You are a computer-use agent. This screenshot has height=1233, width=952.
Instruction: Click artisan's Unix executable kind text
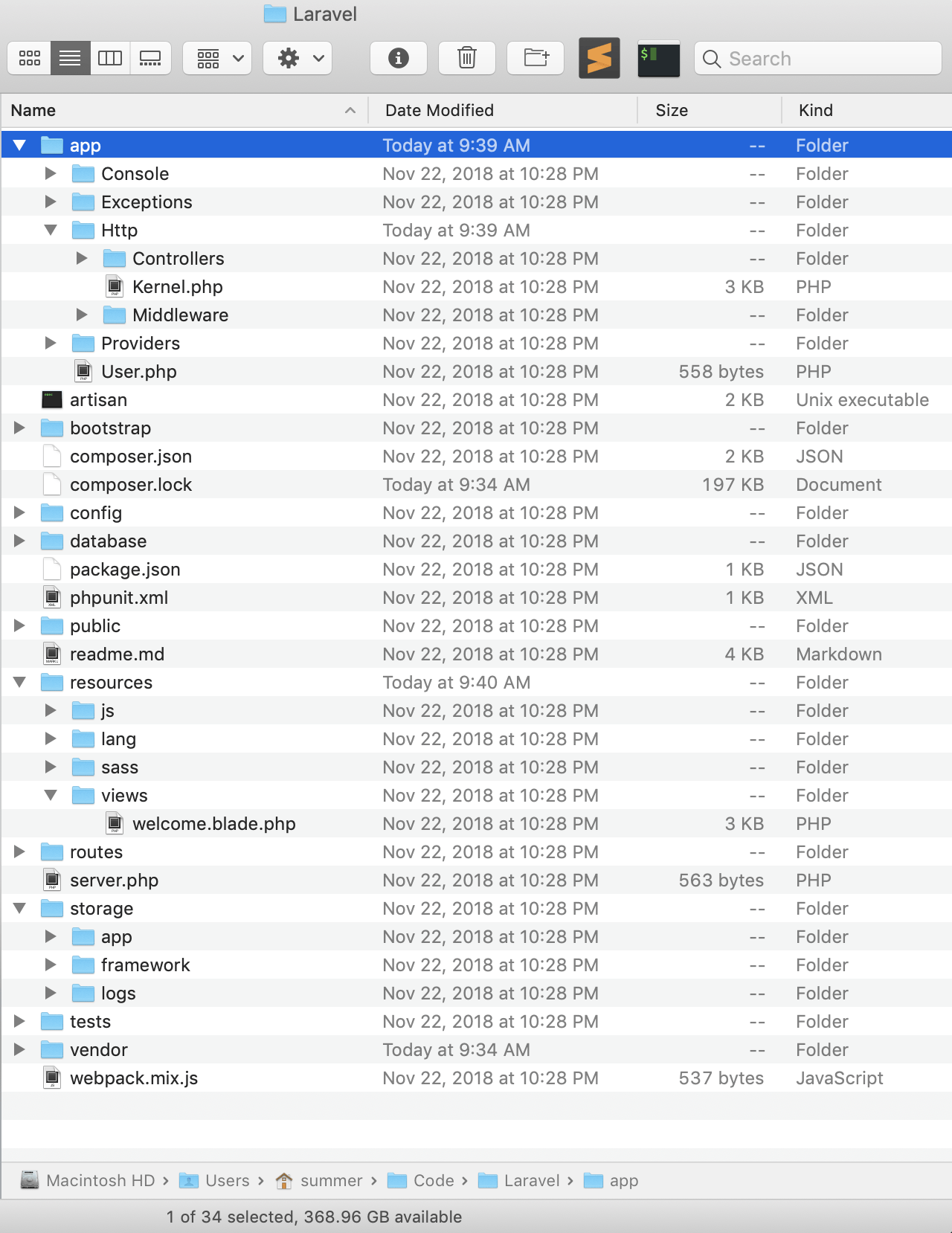point(862,399)
